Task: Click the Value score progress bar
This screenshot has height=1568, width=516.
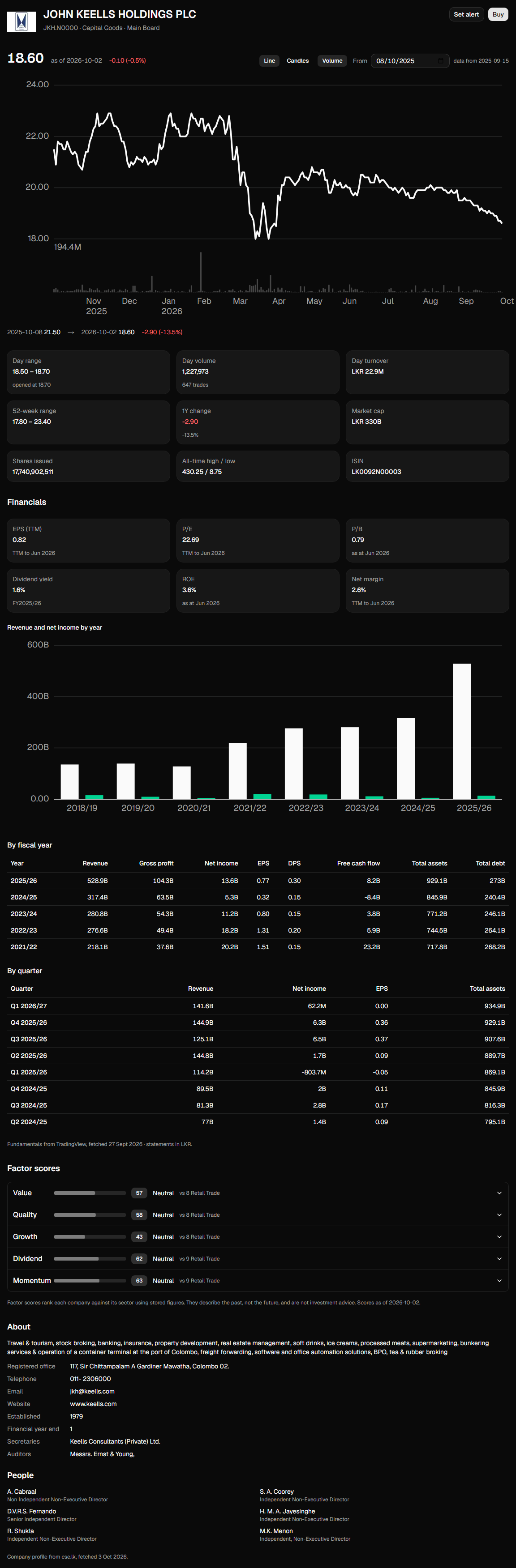Action: (x=90, y=1193)
